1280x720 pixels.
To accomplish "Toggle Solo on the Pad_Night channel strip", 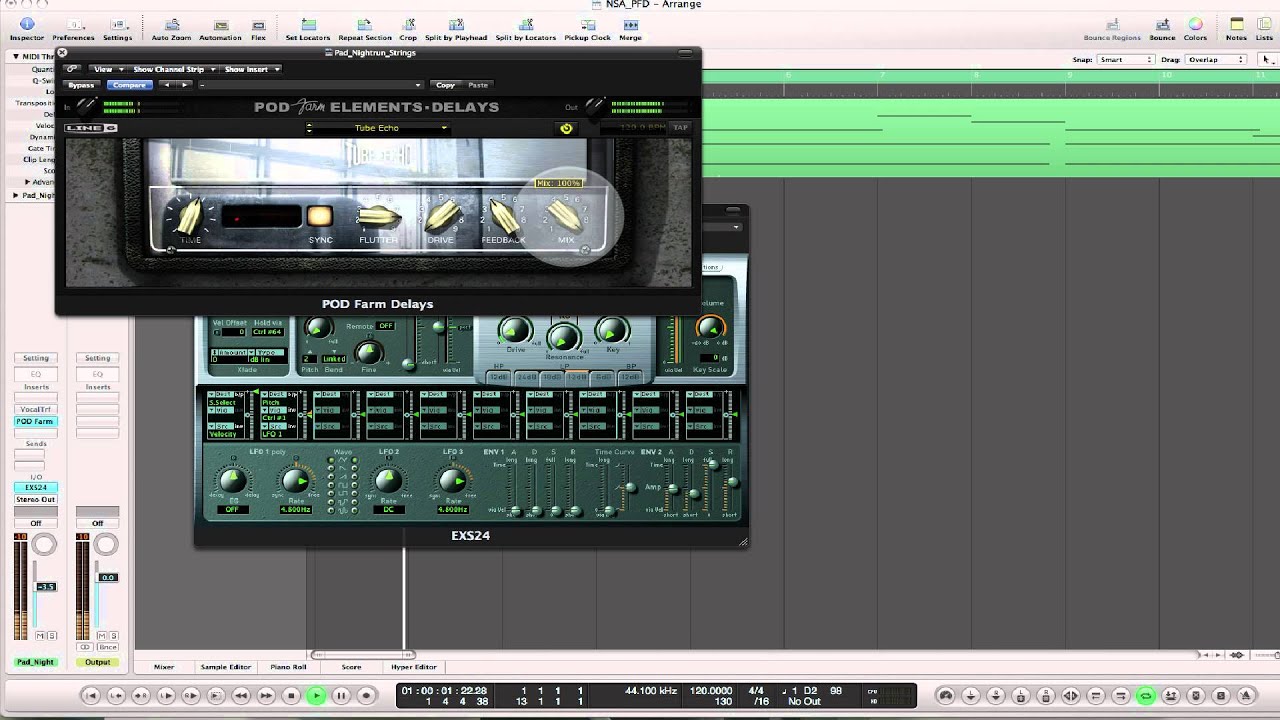I will tap(51, 636).
